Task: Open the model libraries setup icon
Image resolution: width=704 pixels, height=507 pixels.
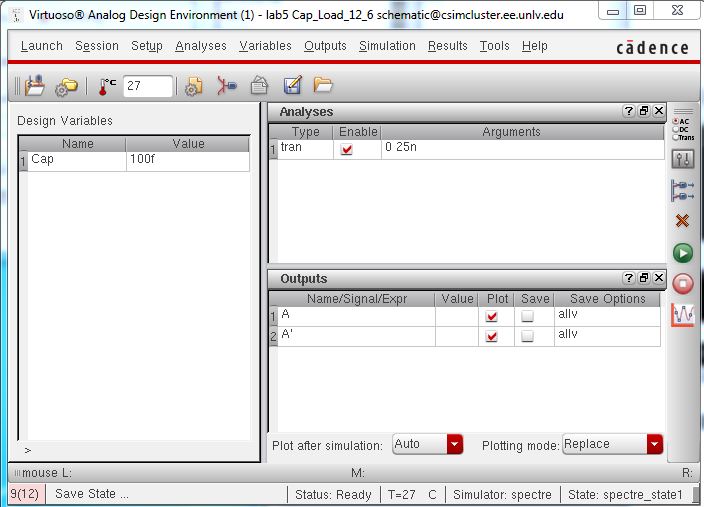Action: coord(194,86)
